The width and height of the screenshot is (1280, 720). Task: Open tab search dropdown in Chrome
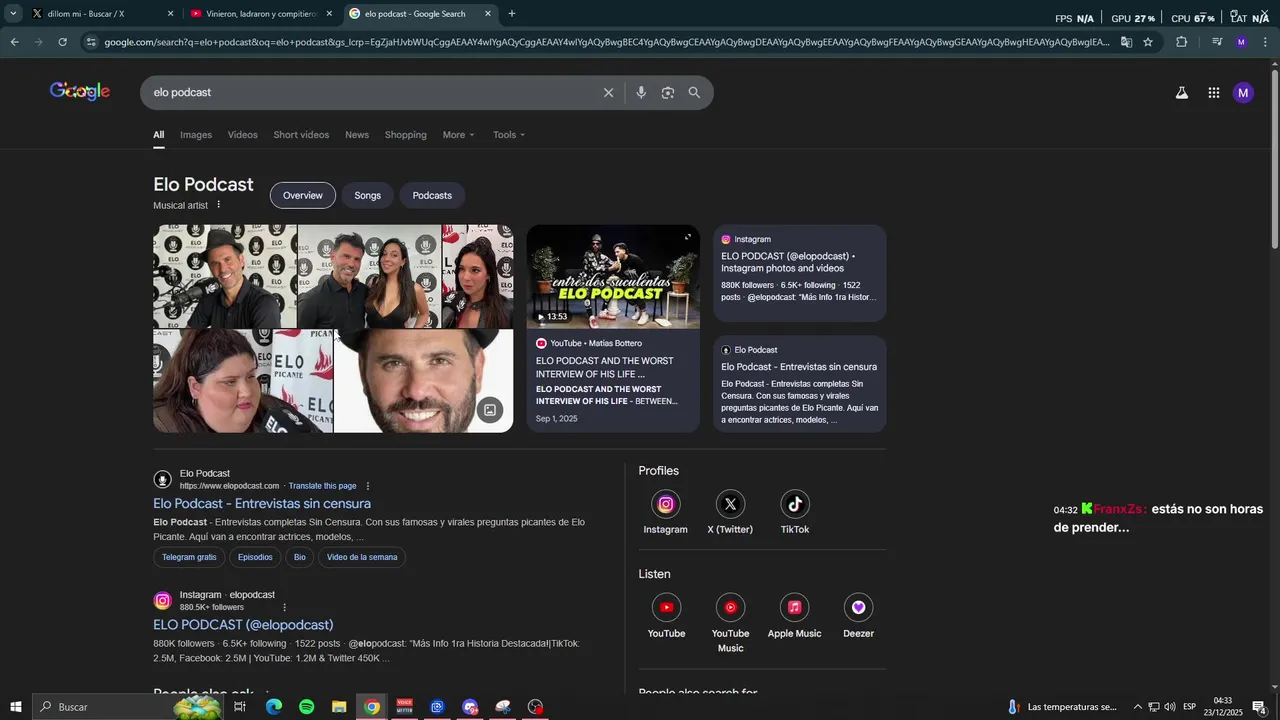(x=13, y=14)
